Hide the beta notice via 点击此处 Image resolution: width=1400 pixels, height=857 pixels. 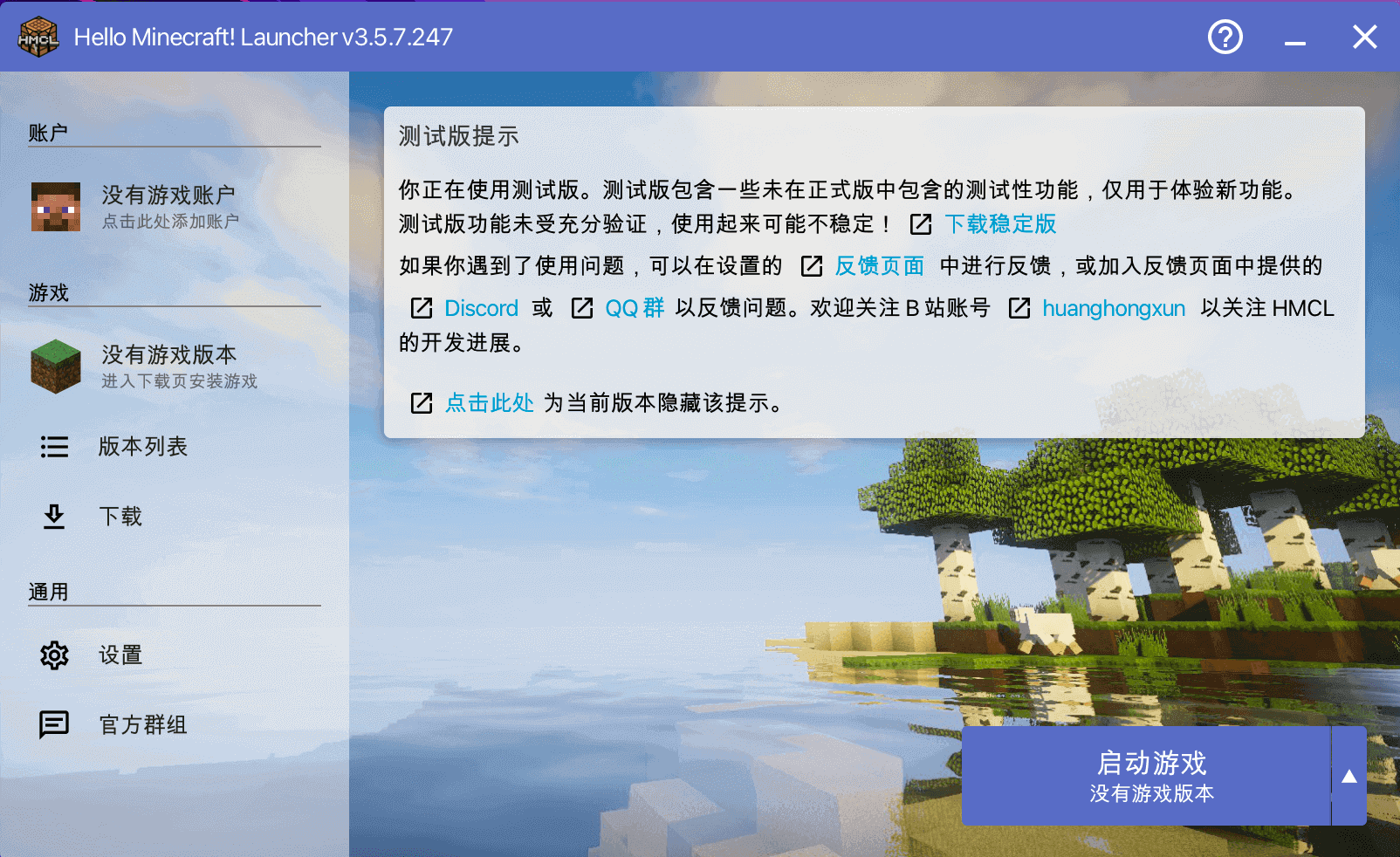pyautogui.click(x=489, y=402)
